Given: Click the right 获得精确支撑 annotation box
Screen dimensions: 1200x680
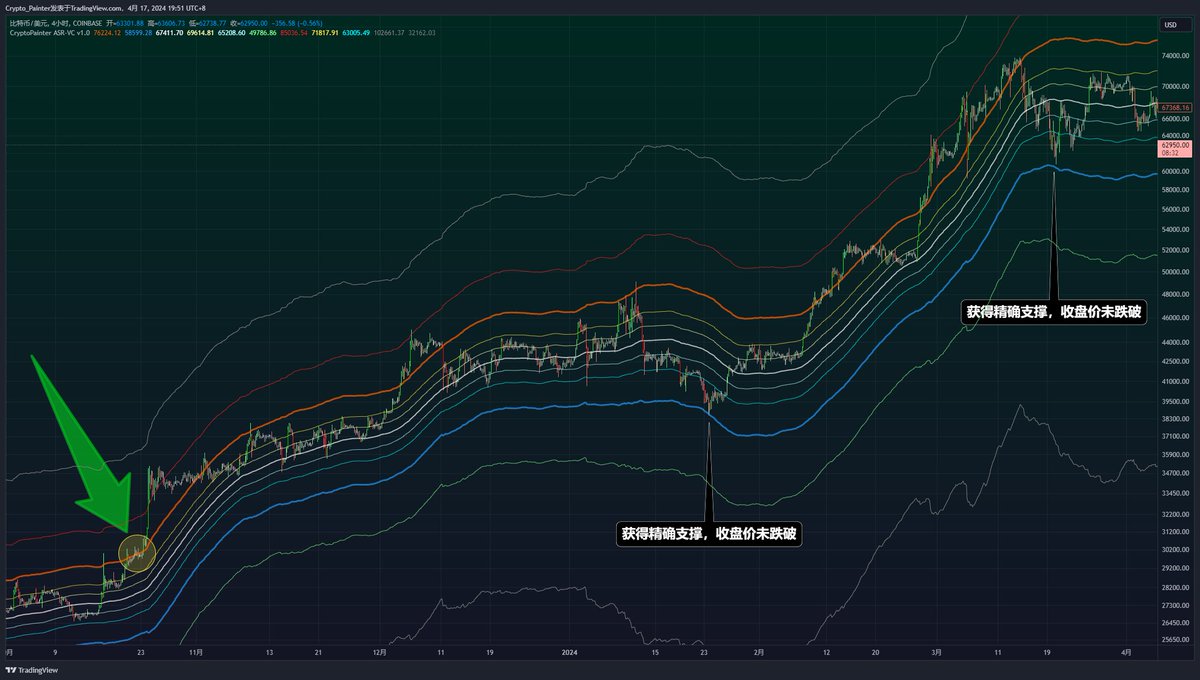Looking at the screenshot, I should [1056, 313].
